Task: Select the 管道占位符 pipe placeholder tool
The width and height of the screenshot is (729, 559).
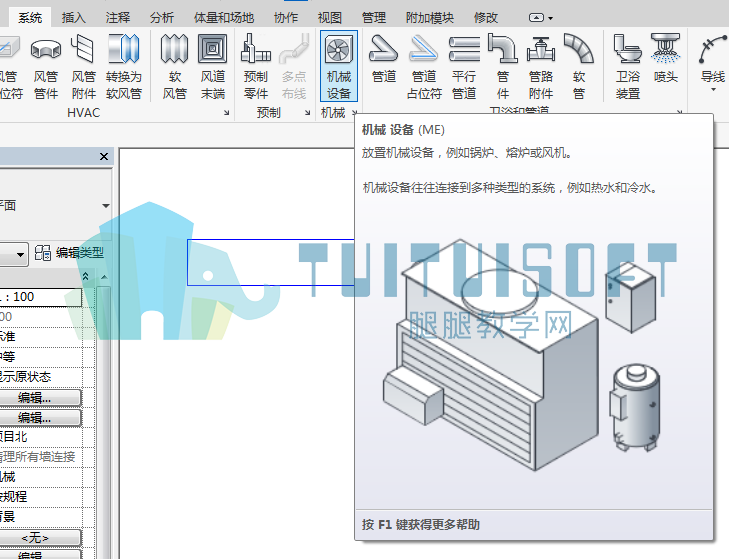Action: pos(424,67)
